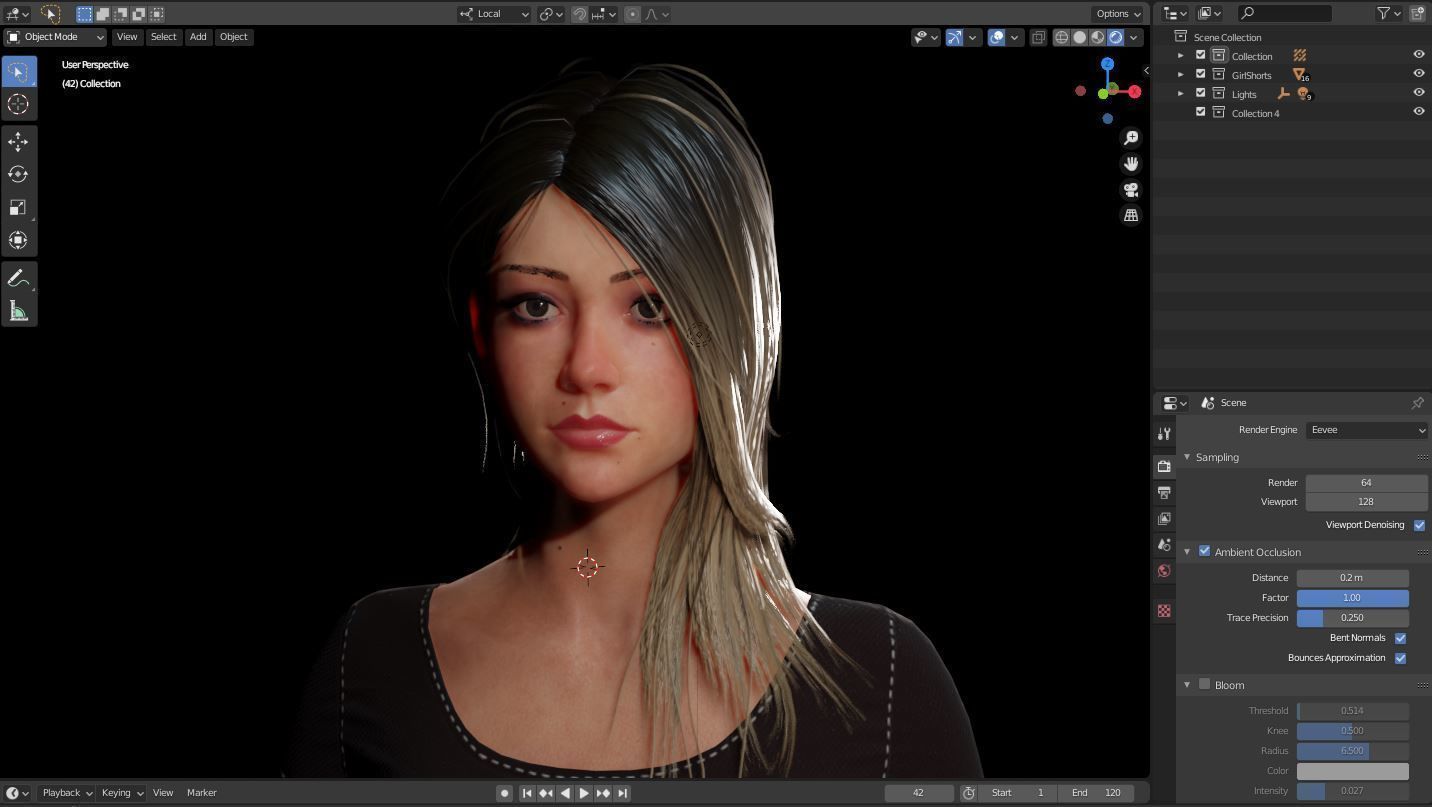Exclude GirlShorts collection using its checkbox
Screen dimensions: 1432x807
(1201, 74)
